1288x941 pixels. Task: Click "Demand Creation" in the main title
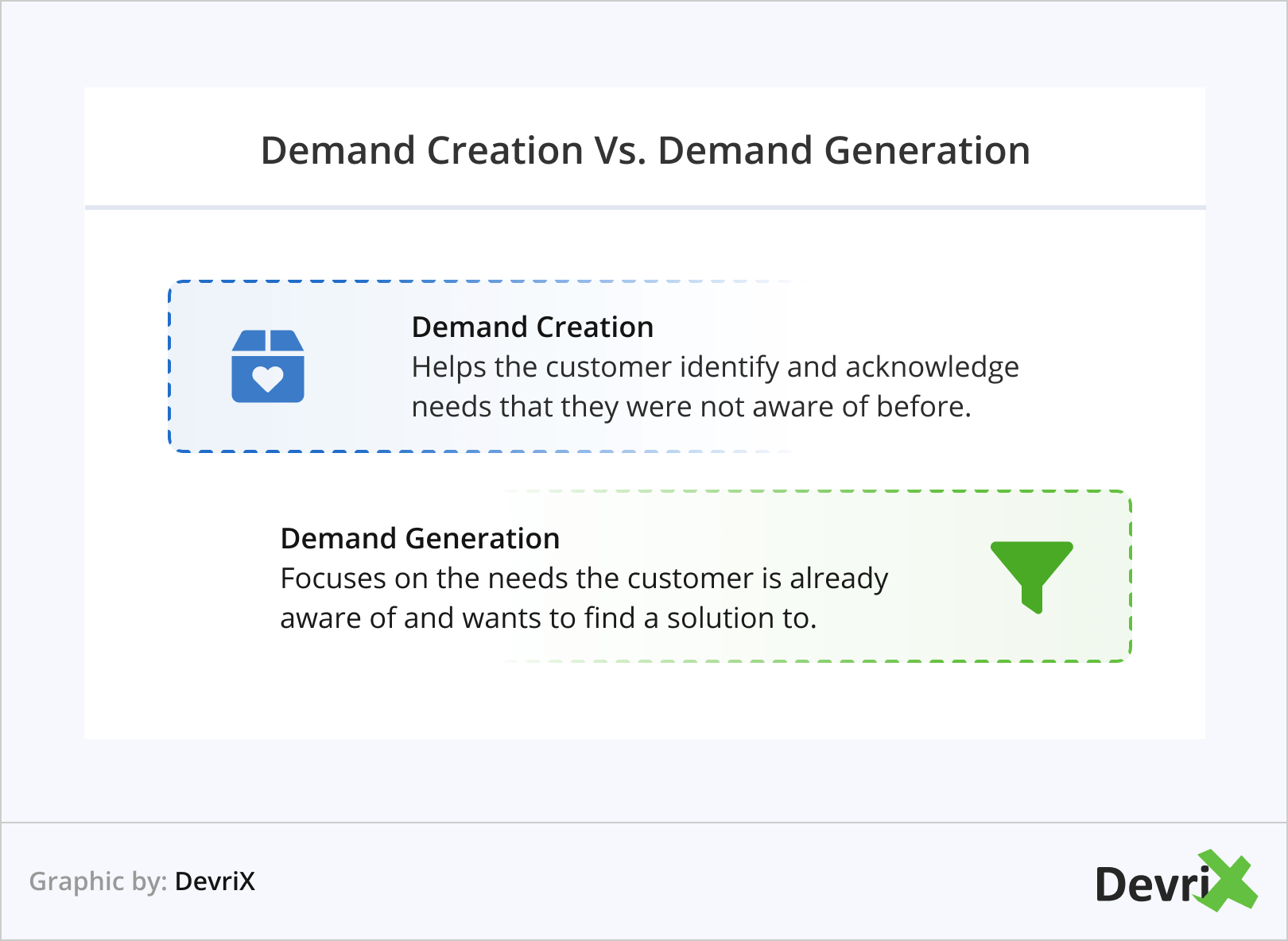click(422, 151)
